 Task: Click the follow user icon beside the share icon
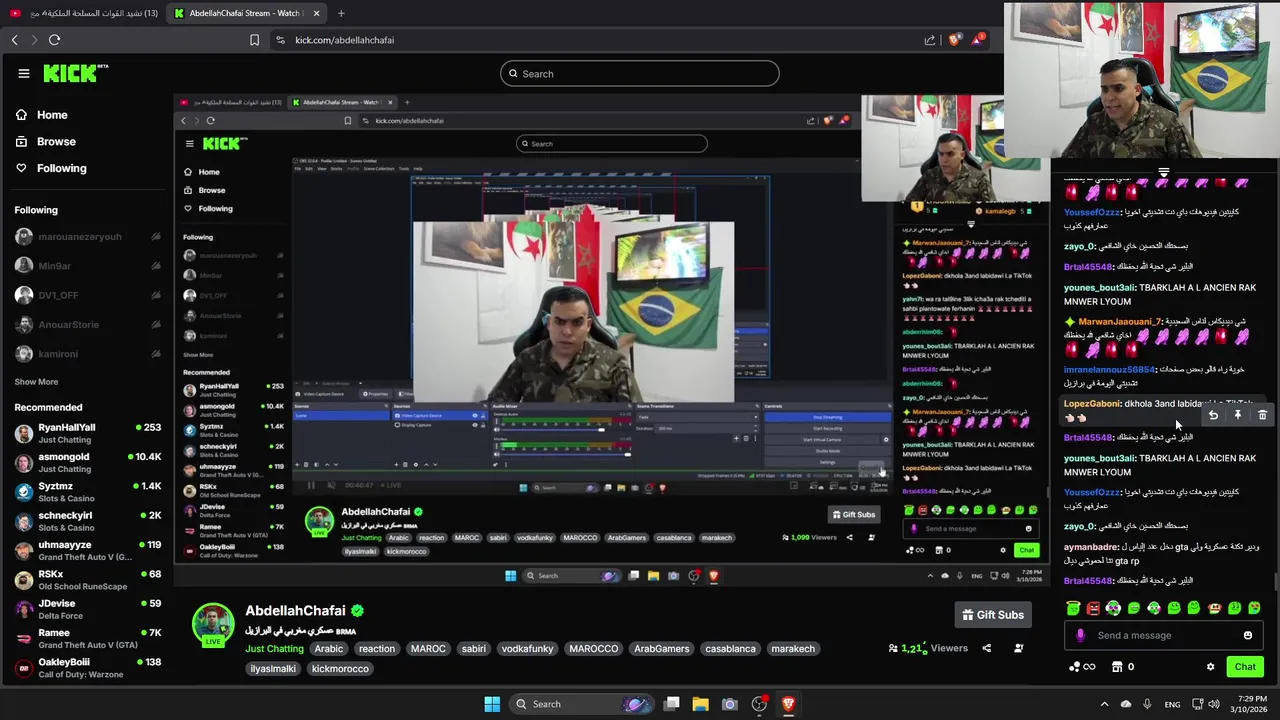click(1018, 648)
